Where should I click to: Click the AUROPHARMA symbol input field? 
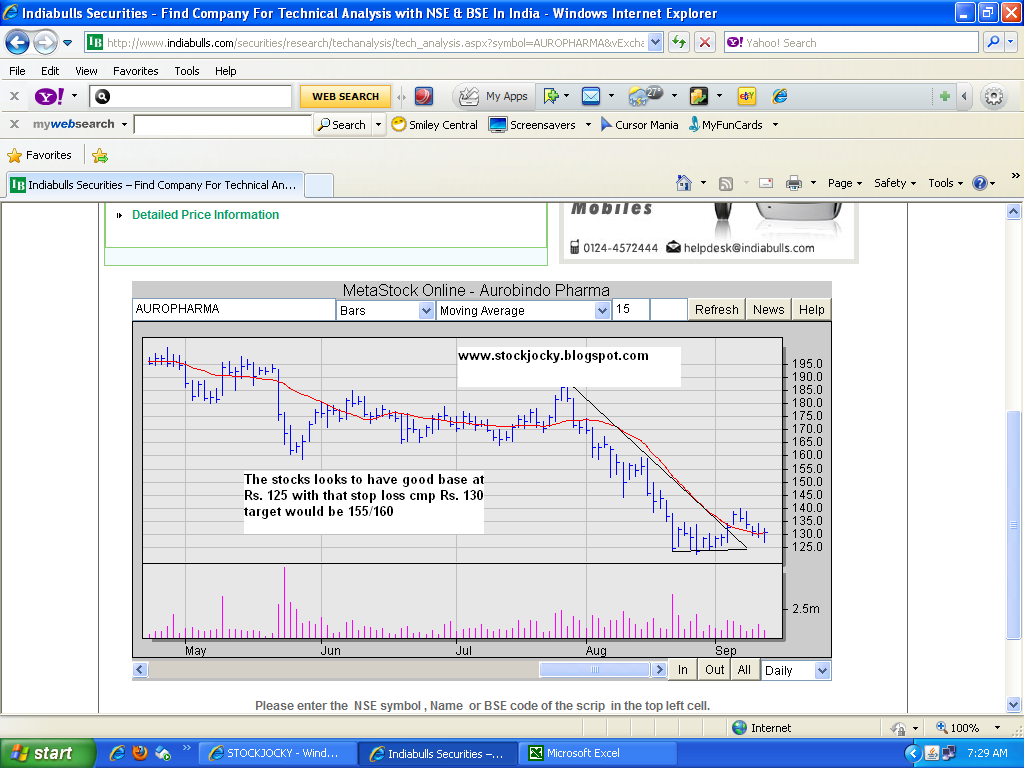pos(234,309)
